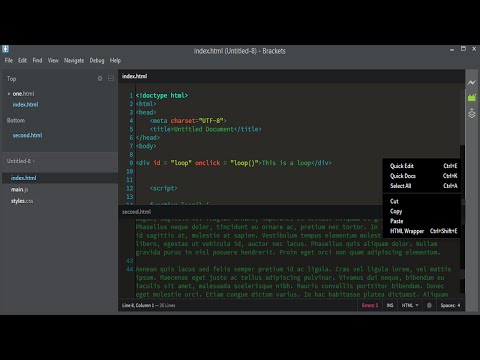Choose Cut from context menu
The width and height of the screenshot is (480, 360).
[422, 201]
